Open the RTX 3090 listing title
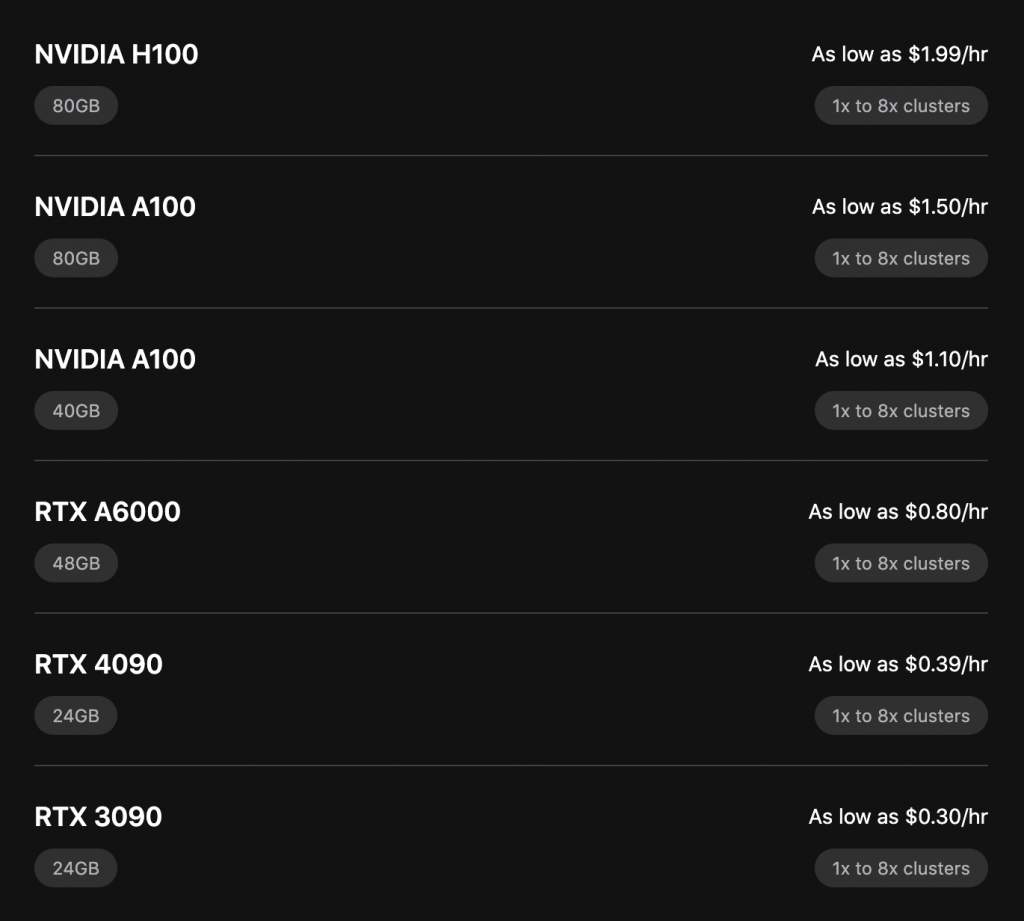This screenshot has width=1024, height=921. (98, 817)
